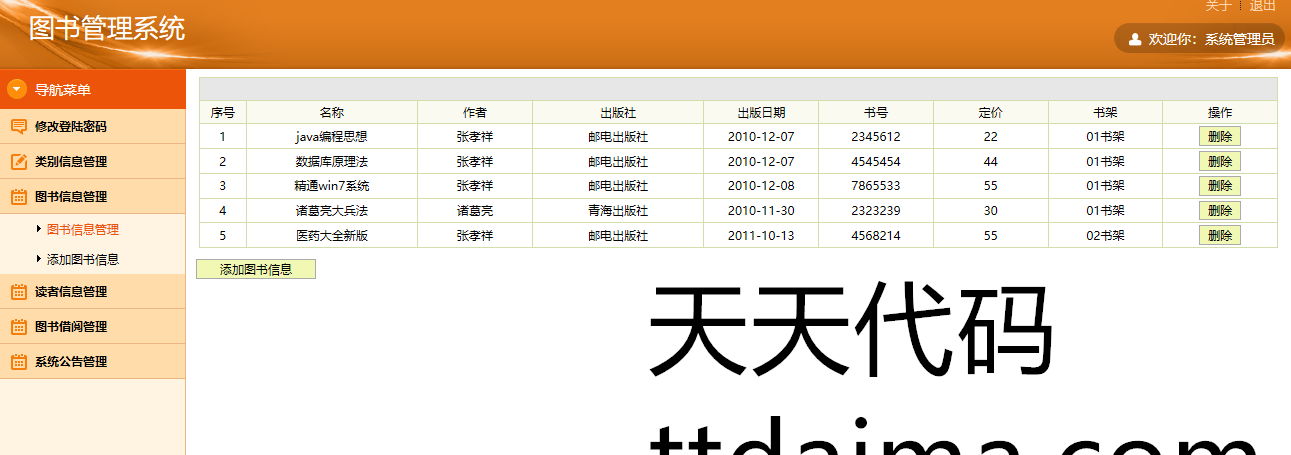Image resolution: width=1291 pixels, height=455 pixels.
Task: Click the pencil icon next to 类别信息管理
Action: point(18,161)
